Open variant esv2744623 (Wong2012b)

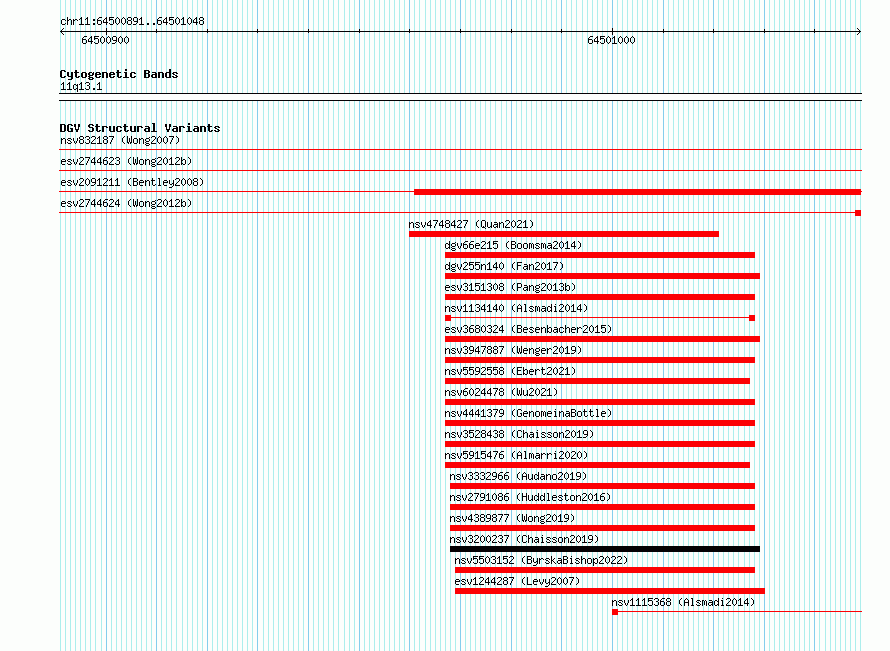126,161
